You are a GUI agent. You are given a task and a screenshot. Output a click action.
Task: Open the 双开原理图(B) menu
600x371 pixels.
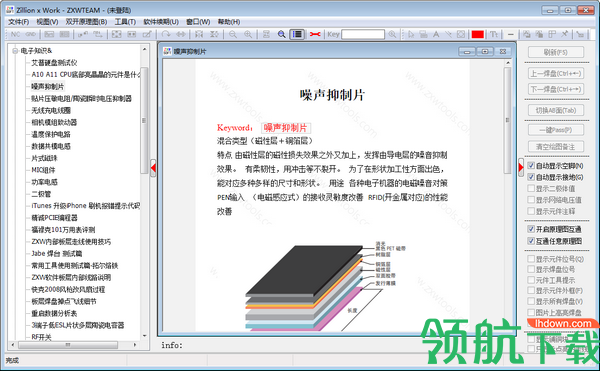click(x=86, y=22)
